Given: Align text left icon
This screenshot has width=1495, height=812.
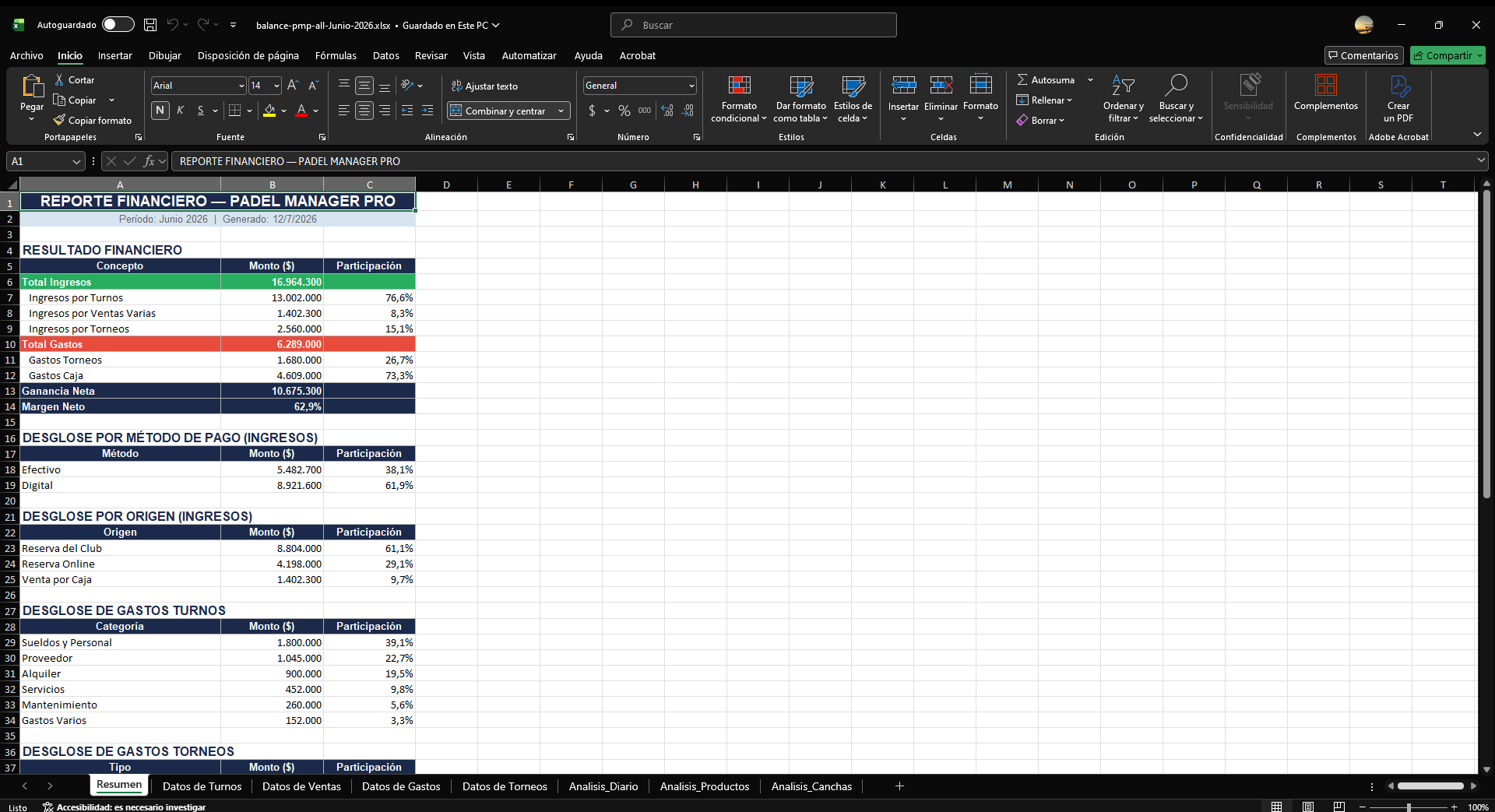Looking at the screenshot, I should tap(344, 111).
